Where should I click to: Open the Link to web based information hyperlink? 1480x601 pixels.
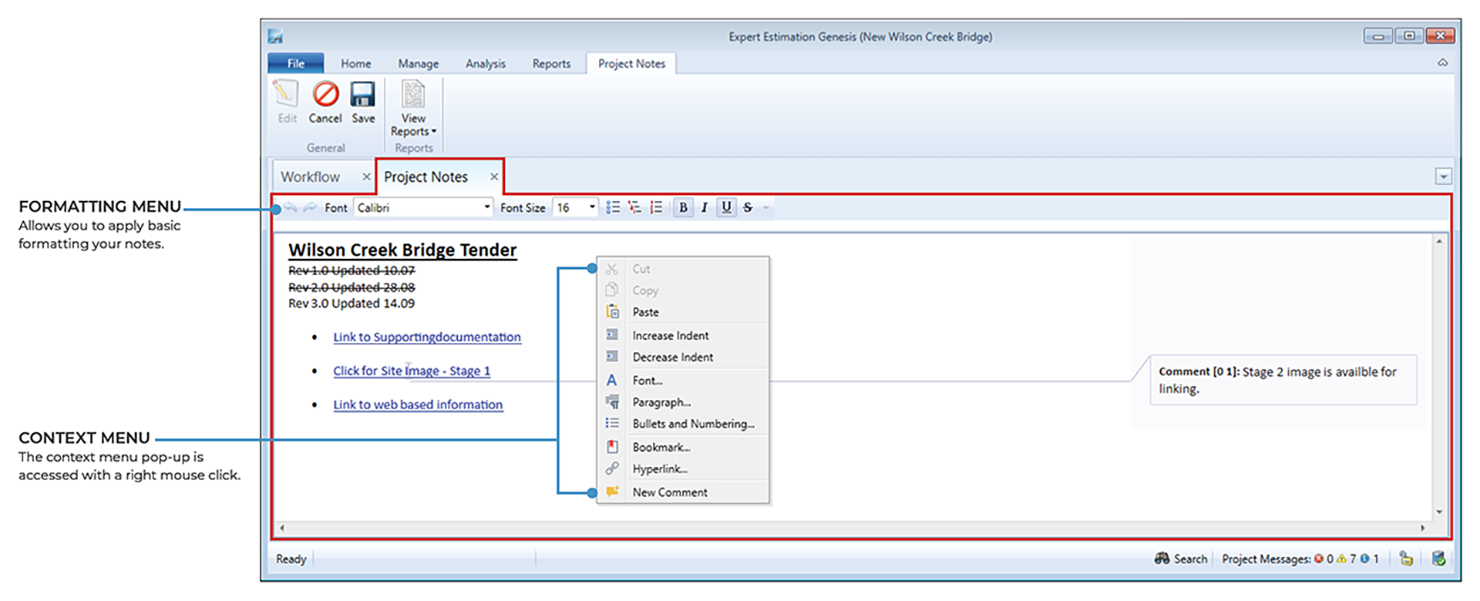418,405
